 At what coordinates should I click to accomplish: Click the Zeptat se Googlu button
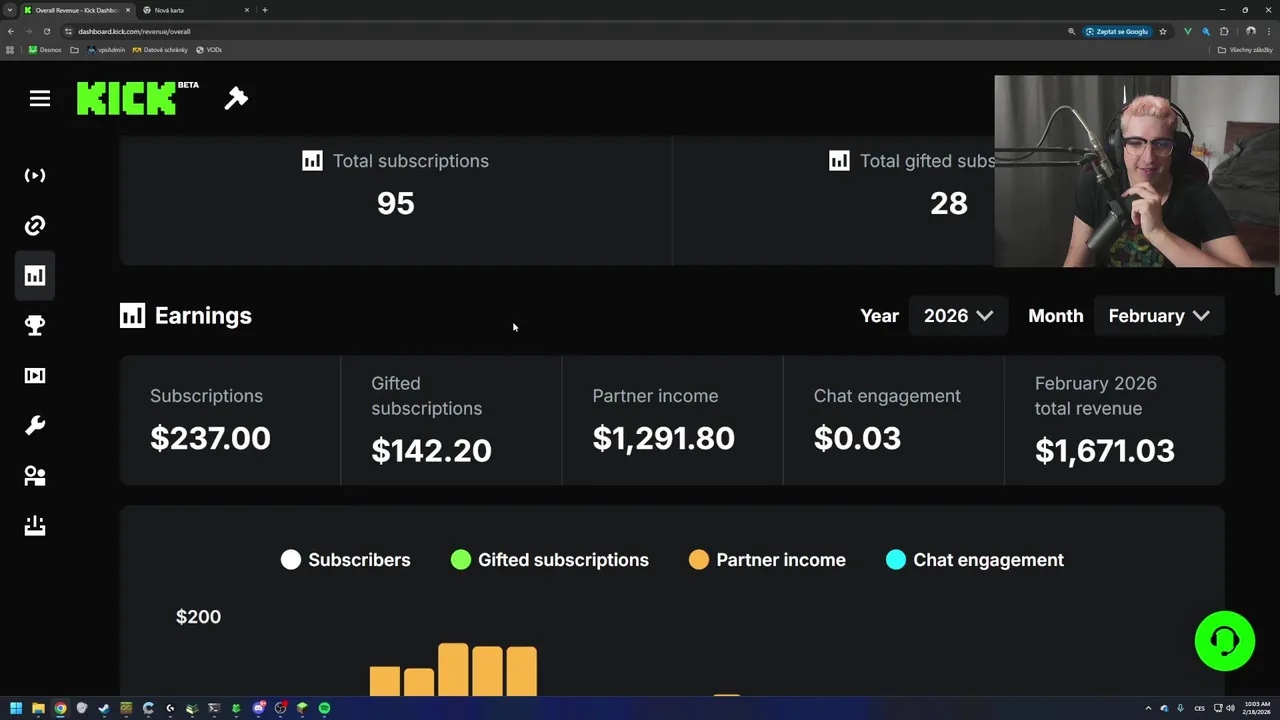[x=1117, y=32]
